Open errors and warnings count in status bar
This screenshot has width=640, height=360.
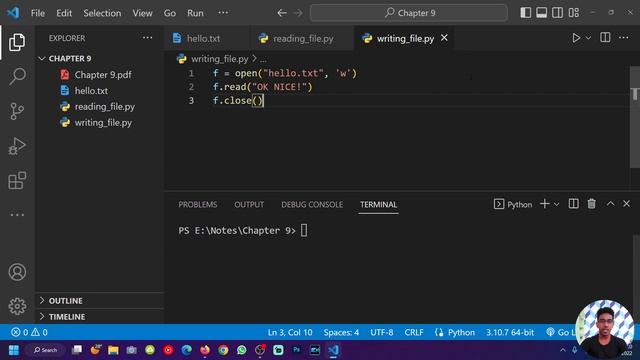click(x=29, y=332)
